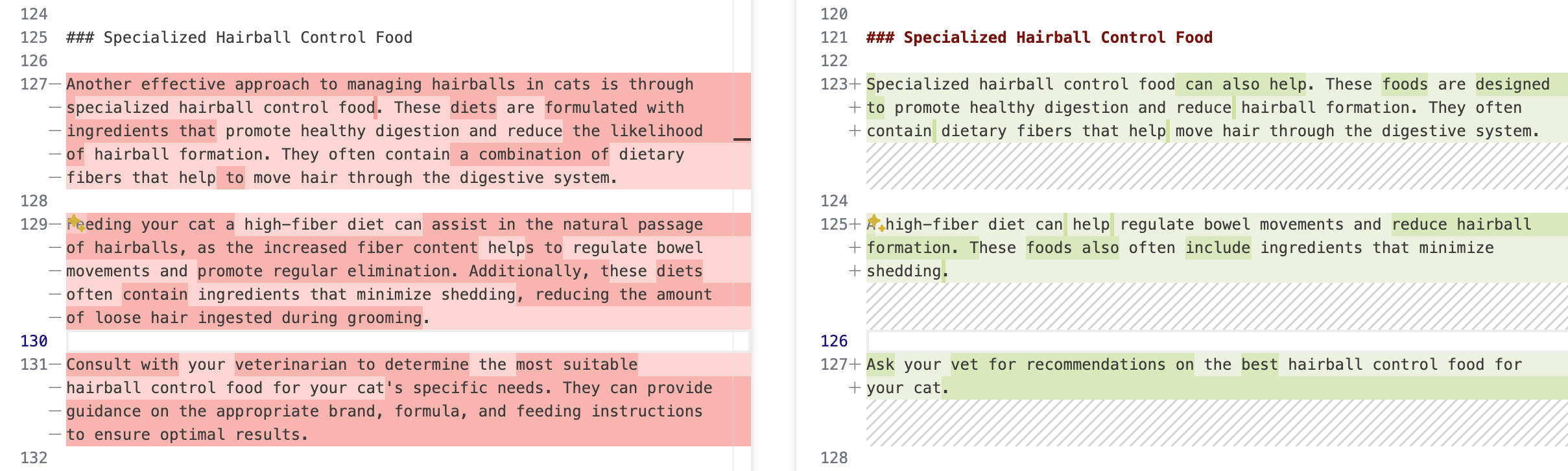
Task: Click the highlighted word "designed" in right pane
Action: (1512, 84)
